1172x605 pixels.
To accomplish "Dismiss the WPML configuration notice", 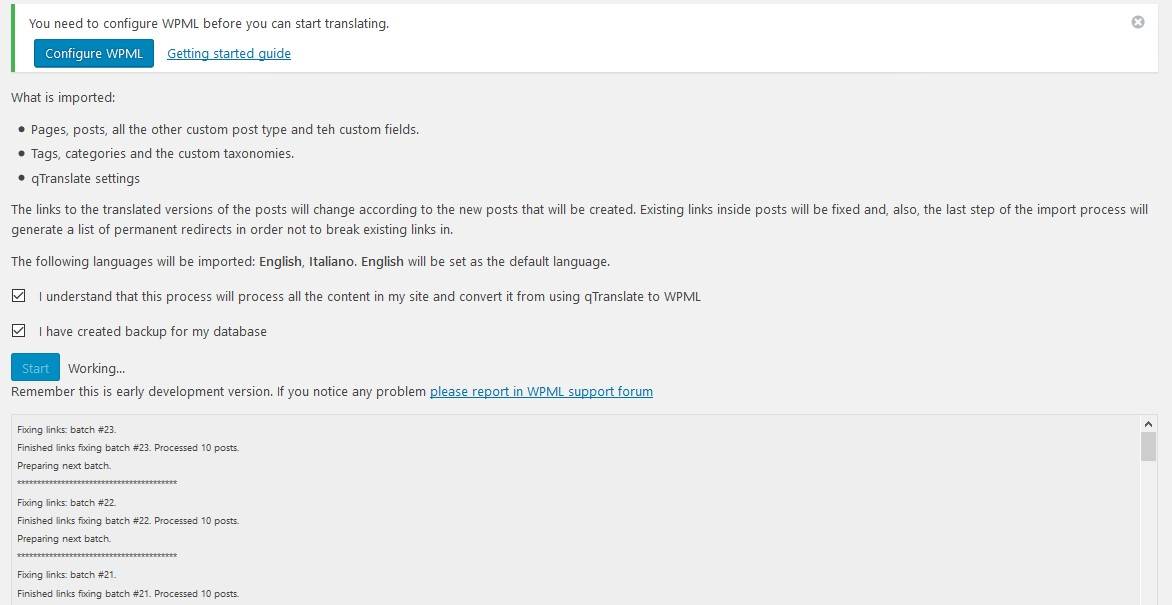I will tap(1137, 22).
